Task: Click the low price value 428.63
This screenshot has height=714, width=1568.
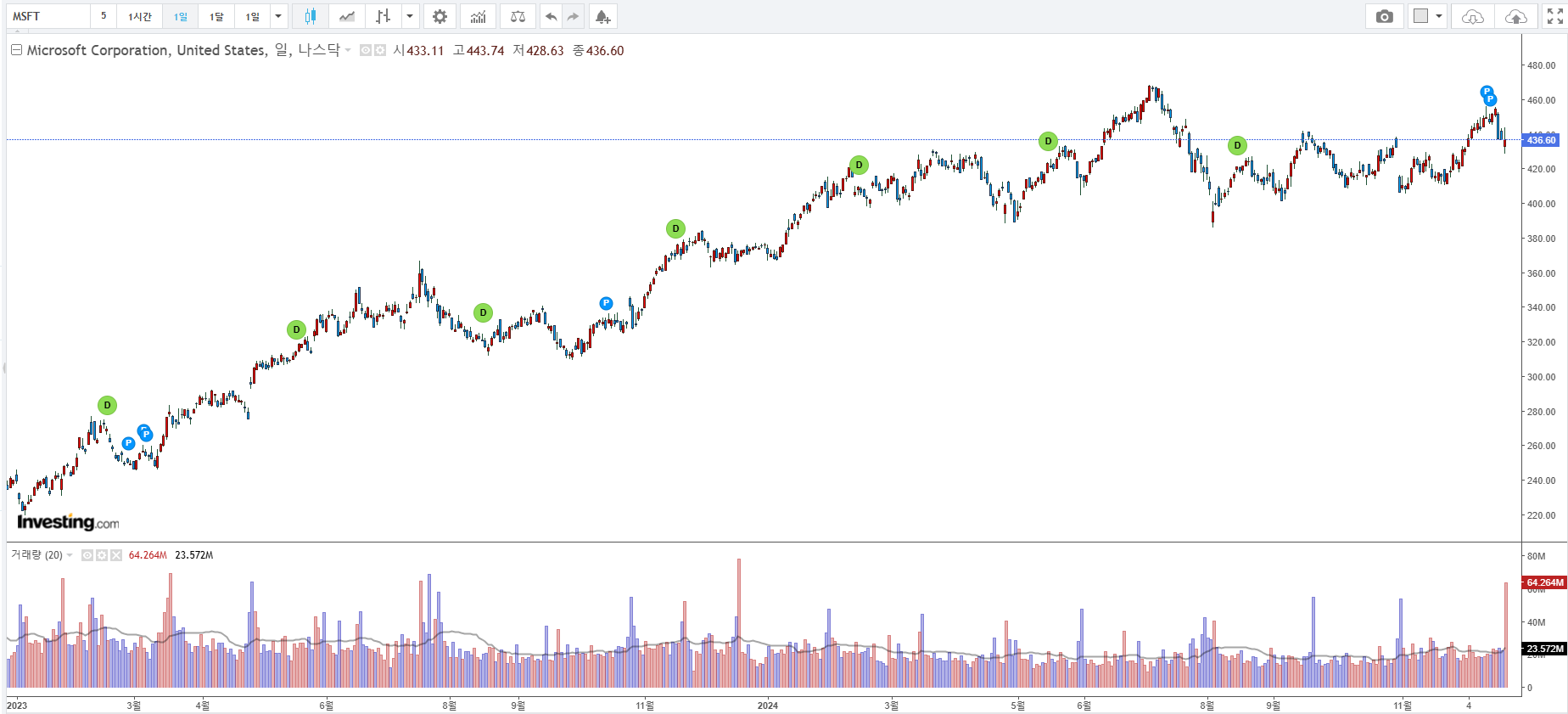Action: tap(545, 51)
